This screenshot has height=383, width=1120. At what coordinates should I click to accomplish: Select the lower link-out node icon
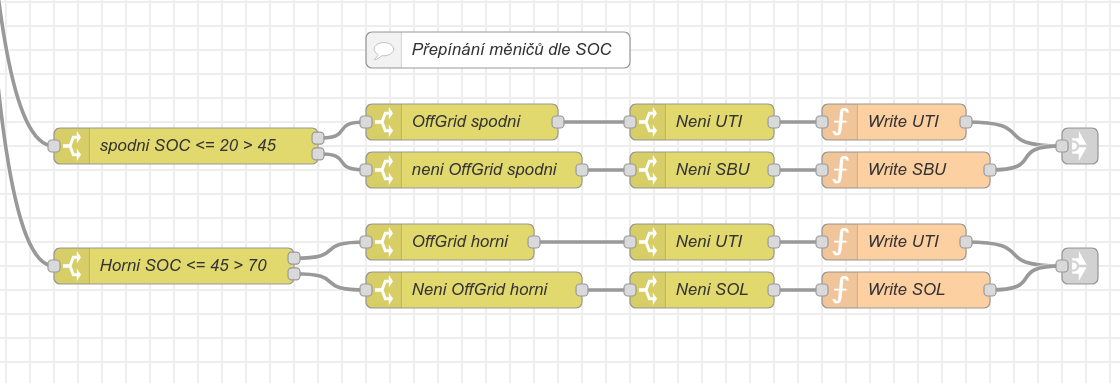tap(1079, 267)
